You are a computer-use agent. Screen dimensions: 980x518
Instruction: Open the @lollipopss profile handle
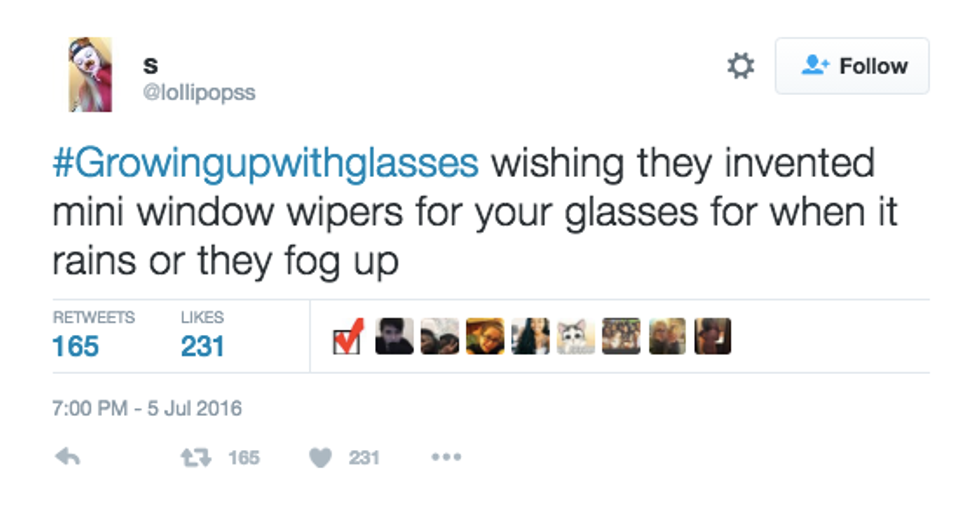[198, 93]
